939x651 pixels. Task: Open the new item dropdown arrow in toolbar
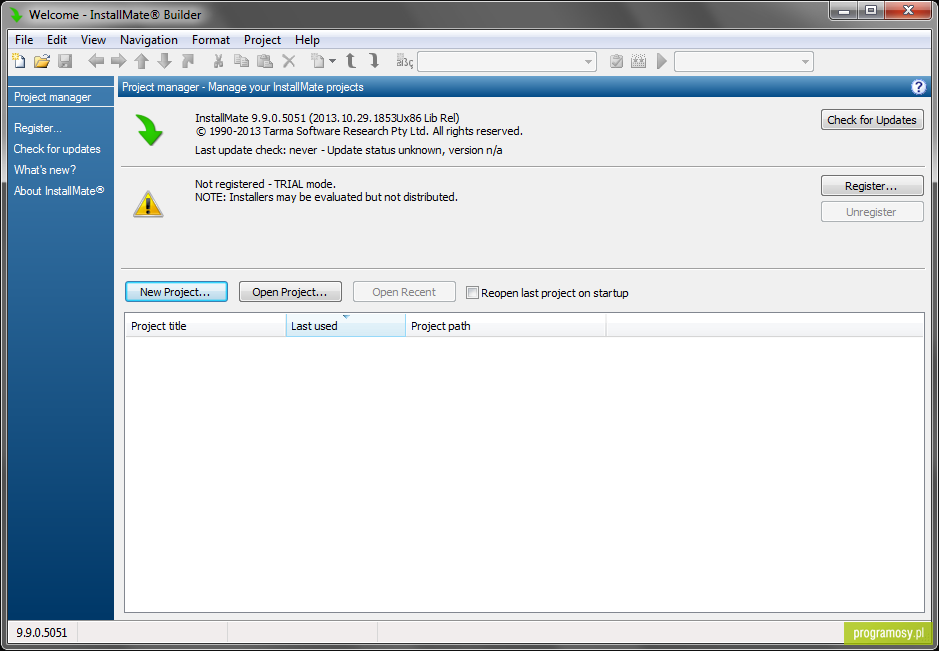(332, 61)
